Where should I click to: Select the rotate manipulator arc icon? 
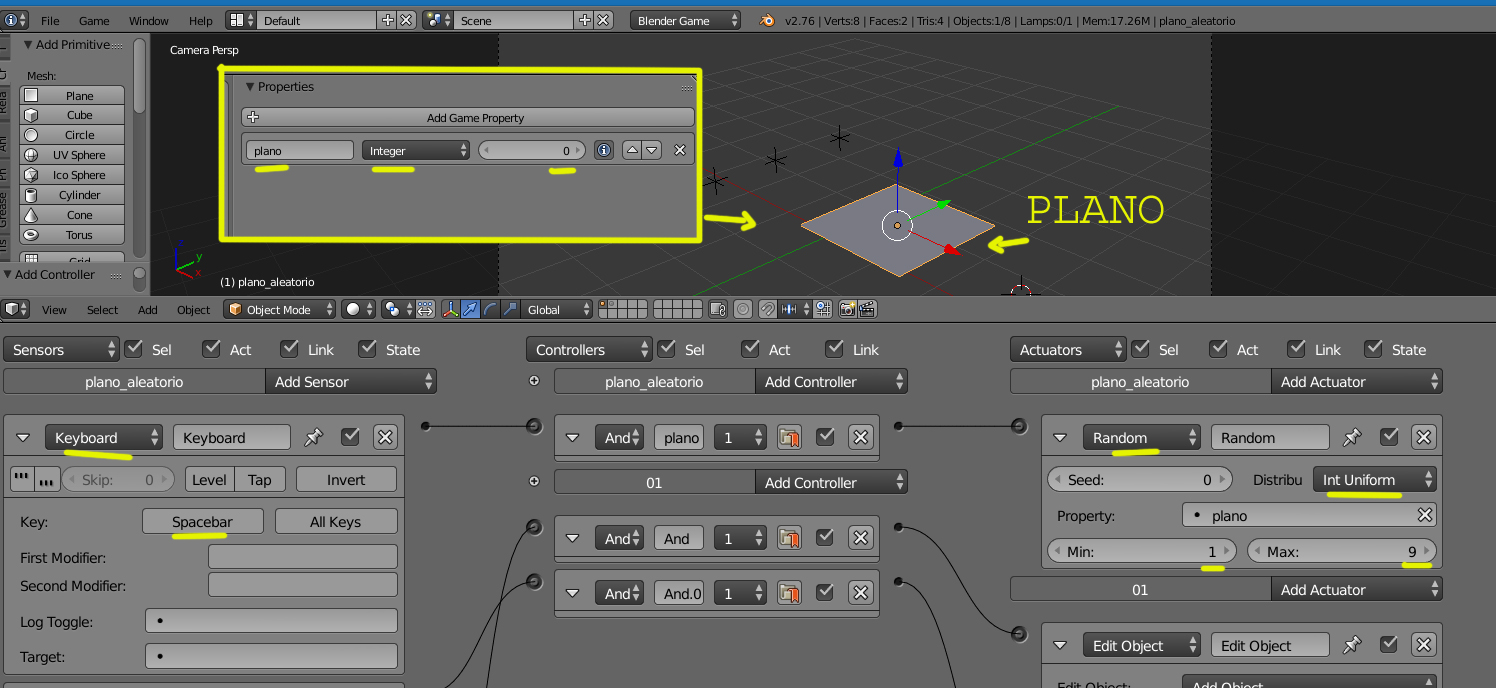[x=490, y=310]
